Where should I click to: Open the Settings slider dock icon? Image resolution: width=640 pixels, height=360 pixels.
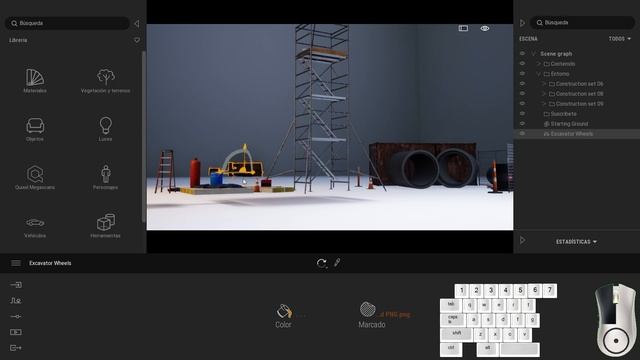pos(16,316)
